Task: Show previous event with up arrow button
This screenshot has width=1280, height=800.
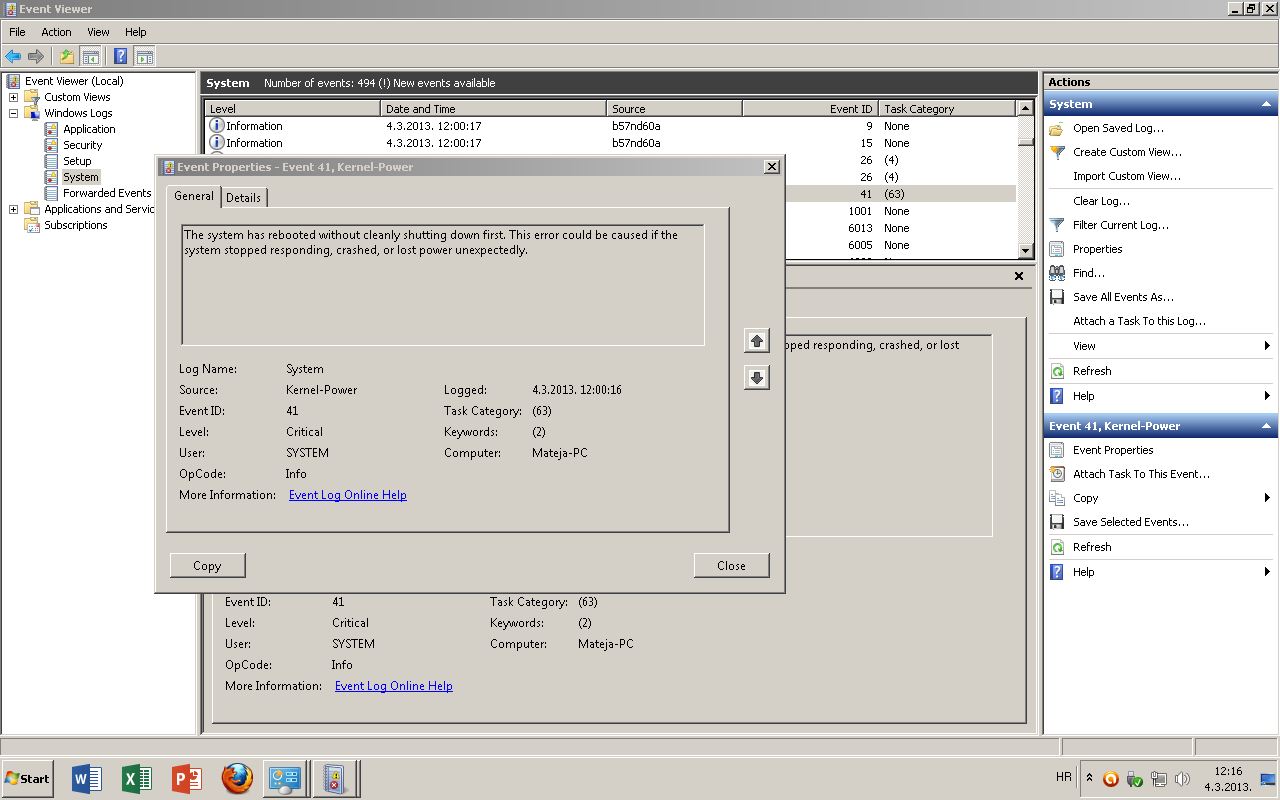Action: (x=757, y=342)
